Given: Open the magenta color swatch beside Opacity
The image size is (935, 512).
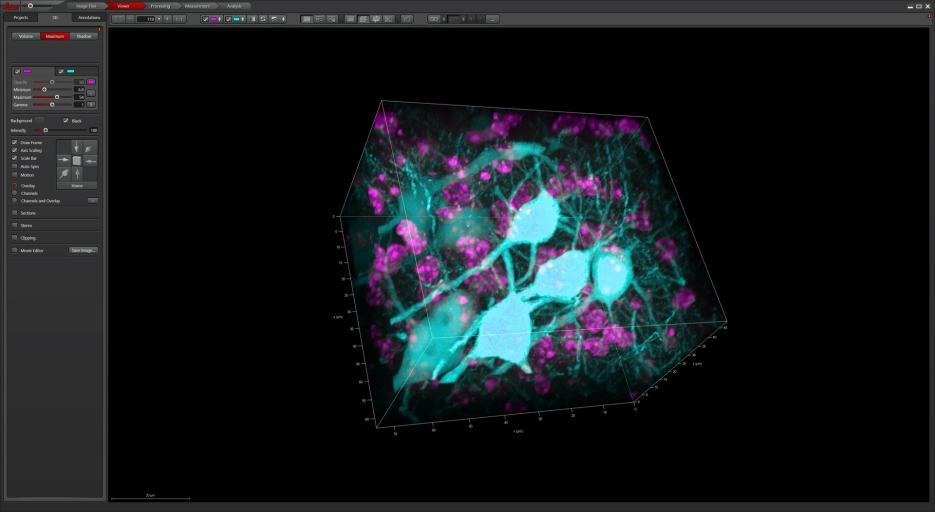Looking at the screenshot, I should pyautogui.click(x=91, y=82).
